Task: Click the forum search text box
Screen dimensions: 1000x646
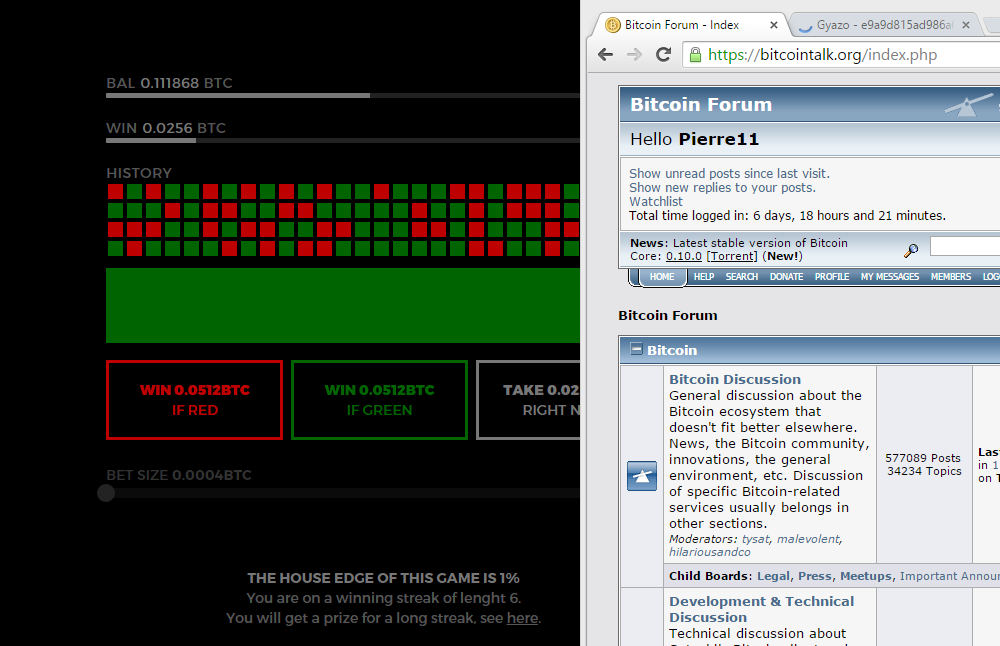Action: point(964,246)
